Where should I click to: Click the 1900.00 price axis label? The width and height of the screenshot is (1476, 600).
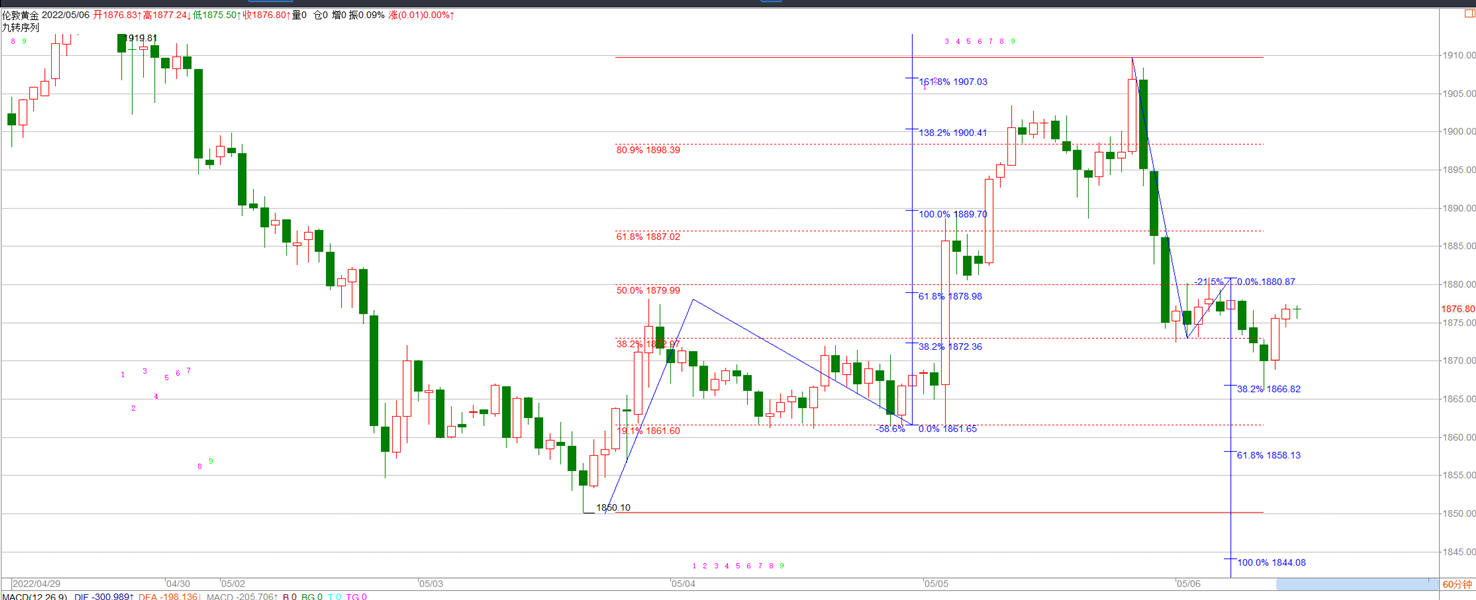(x=1458, y=132)
